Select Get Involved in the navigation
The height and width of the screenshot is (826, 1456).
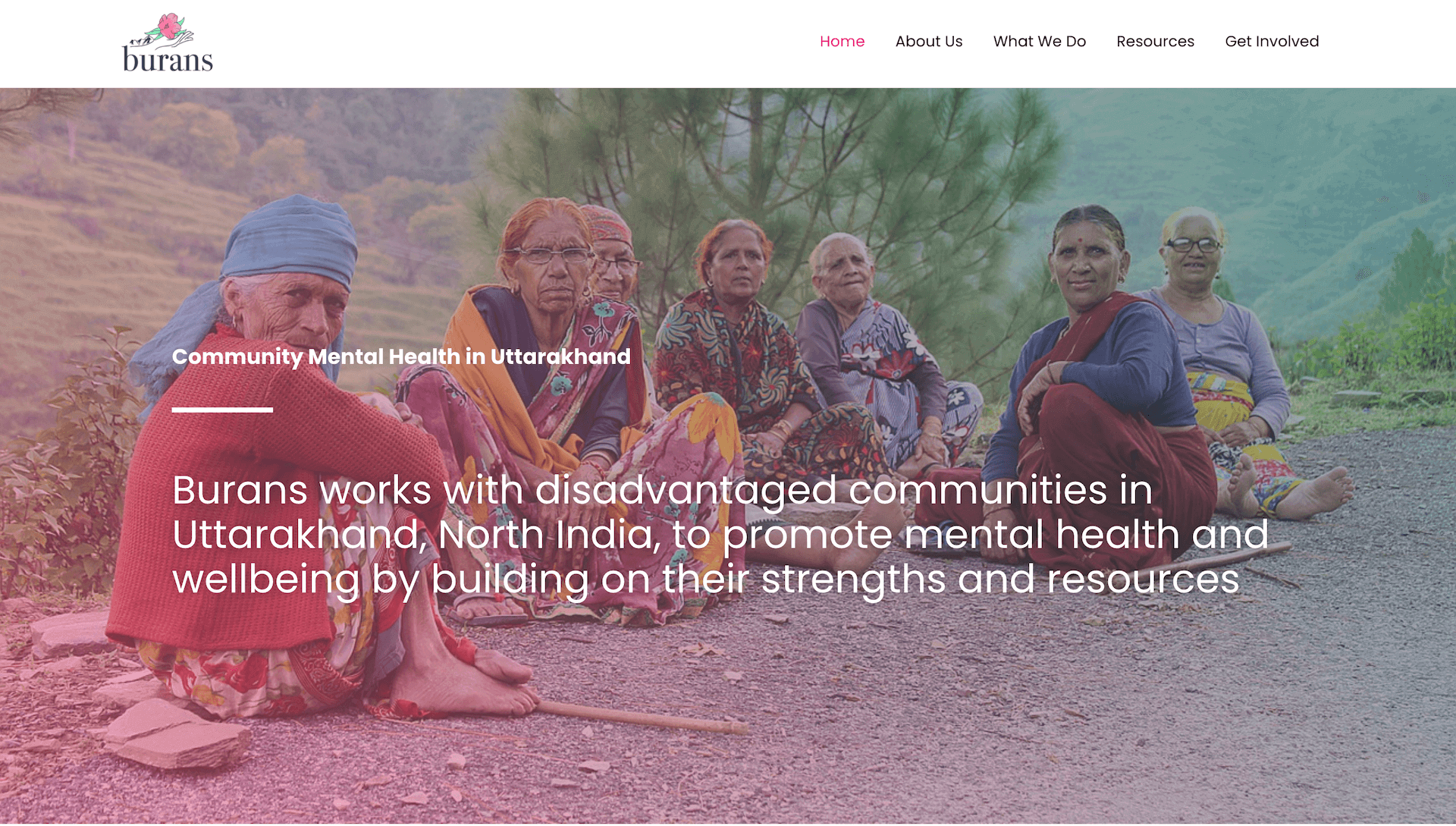pos(1272,41)
